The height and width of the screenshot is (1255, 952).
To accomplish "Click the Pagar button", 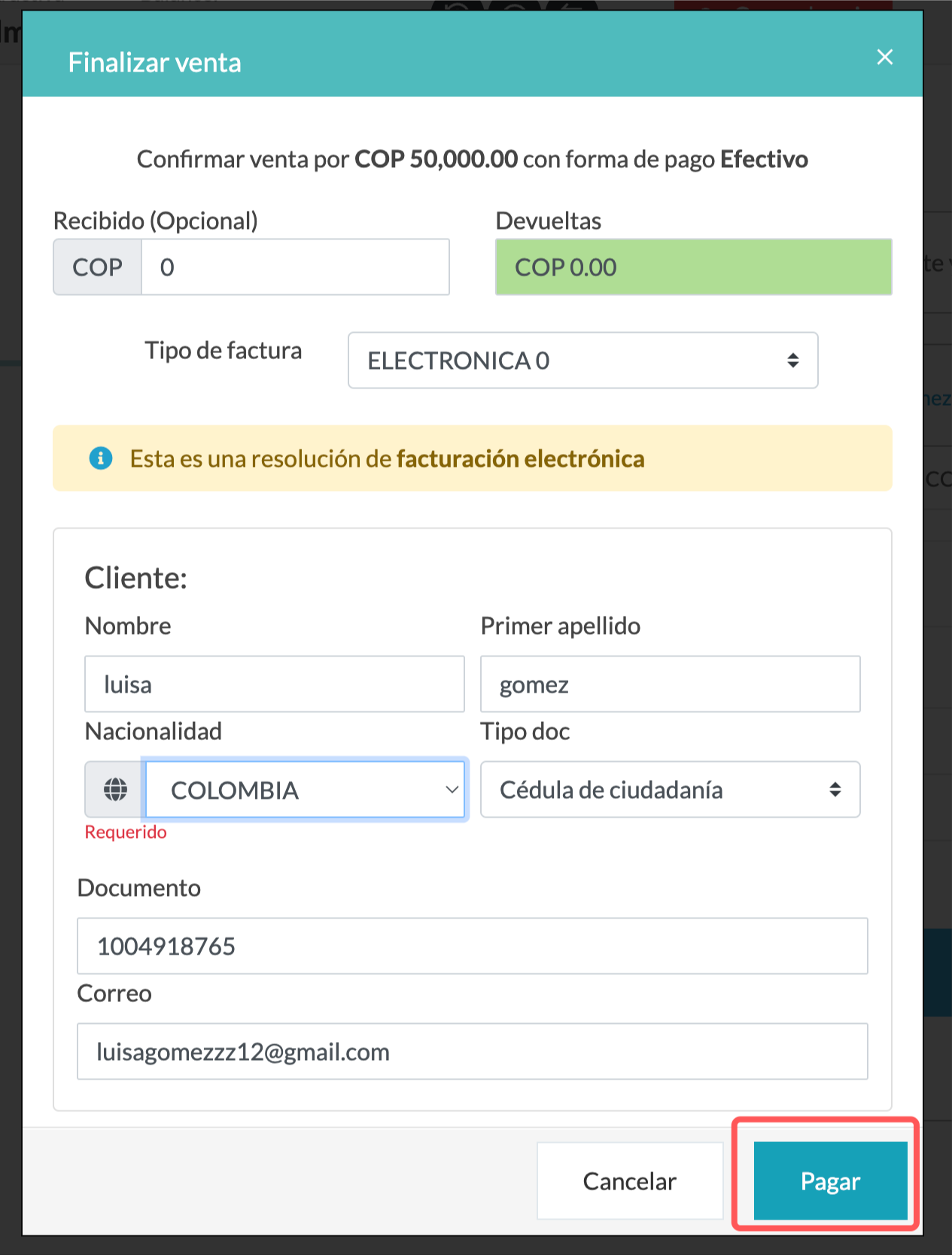I will click(830, 1180).
